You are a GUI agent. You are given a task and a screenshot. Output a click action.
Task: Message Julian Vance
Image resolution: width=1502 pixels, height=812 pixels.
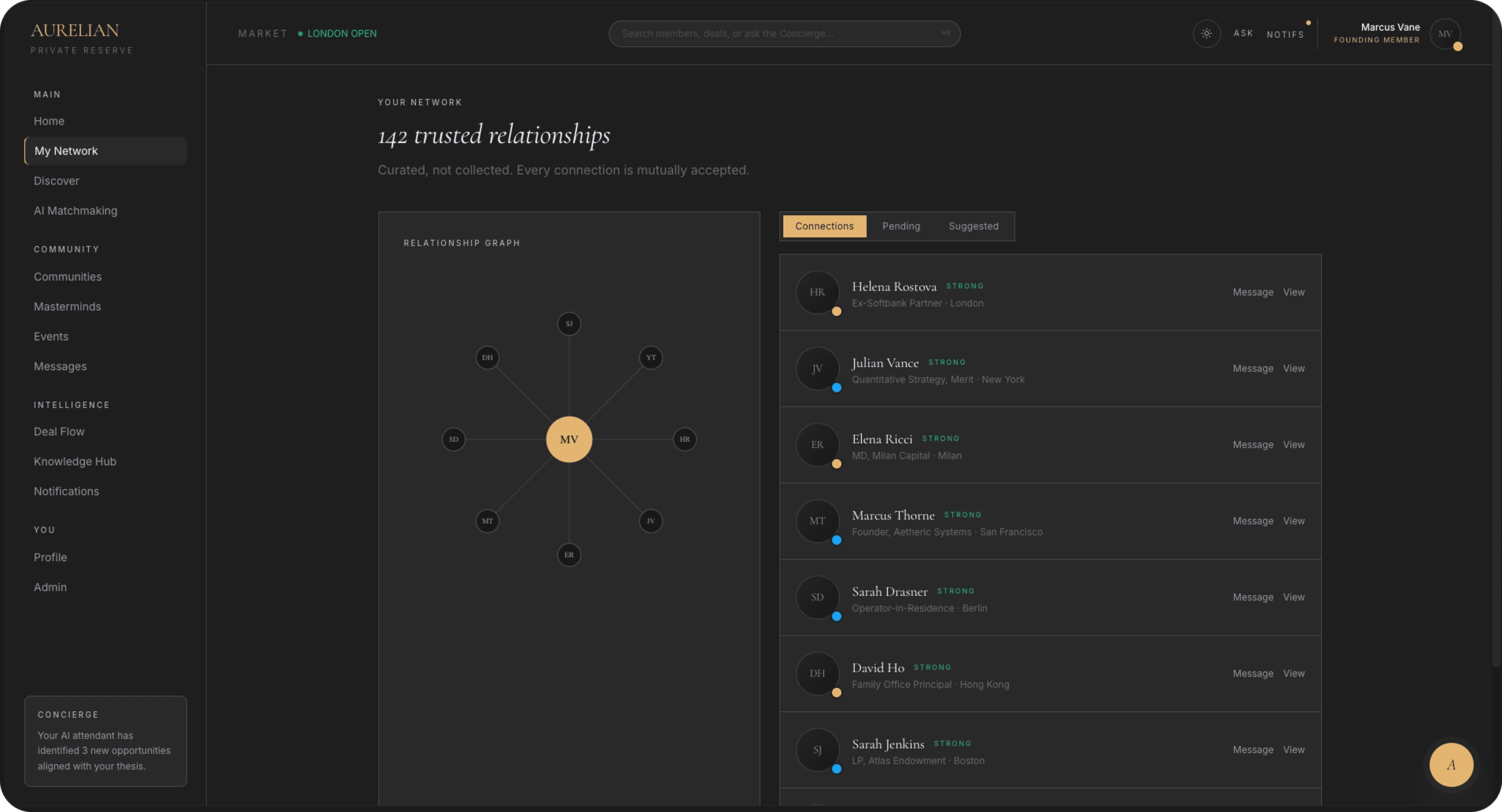click(x=1253, y=368)
